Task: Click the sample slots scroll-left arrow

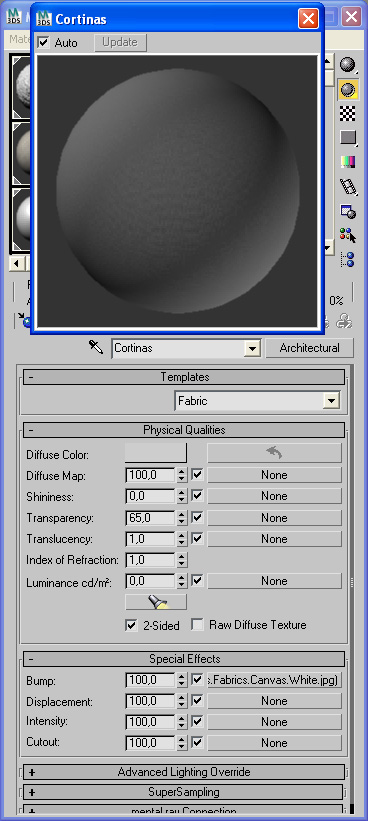Action: tap(16, 263)
